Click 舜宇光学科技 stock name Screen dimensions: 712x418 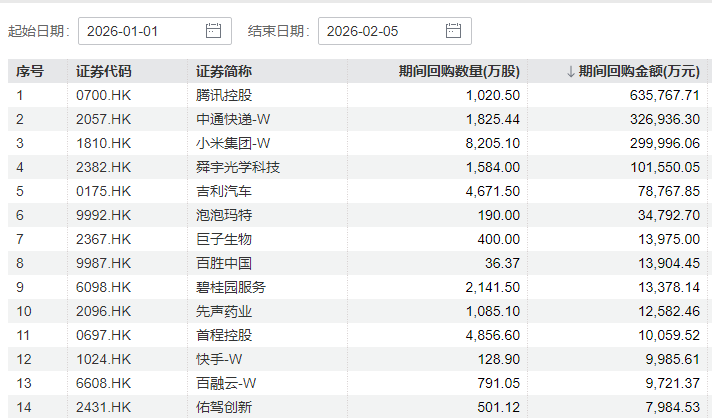238,167
